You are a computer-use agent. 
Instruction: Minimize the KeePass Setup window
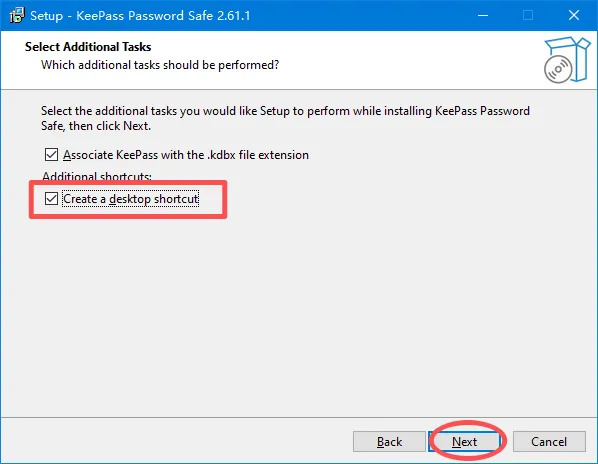[x=483, y=15]
